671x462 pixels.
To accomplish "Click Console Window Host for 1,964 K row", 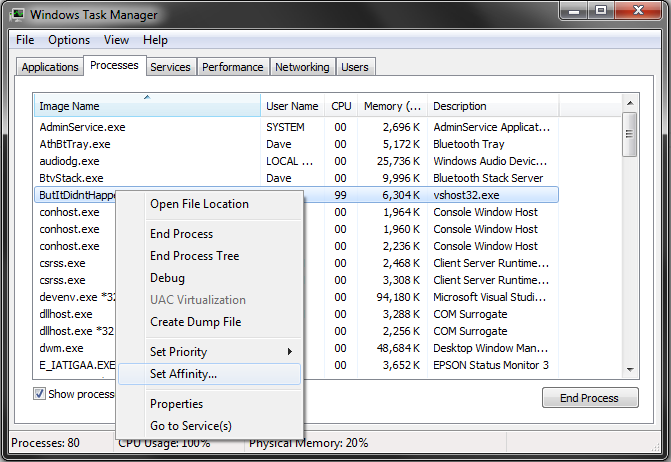I will point(485,212).
